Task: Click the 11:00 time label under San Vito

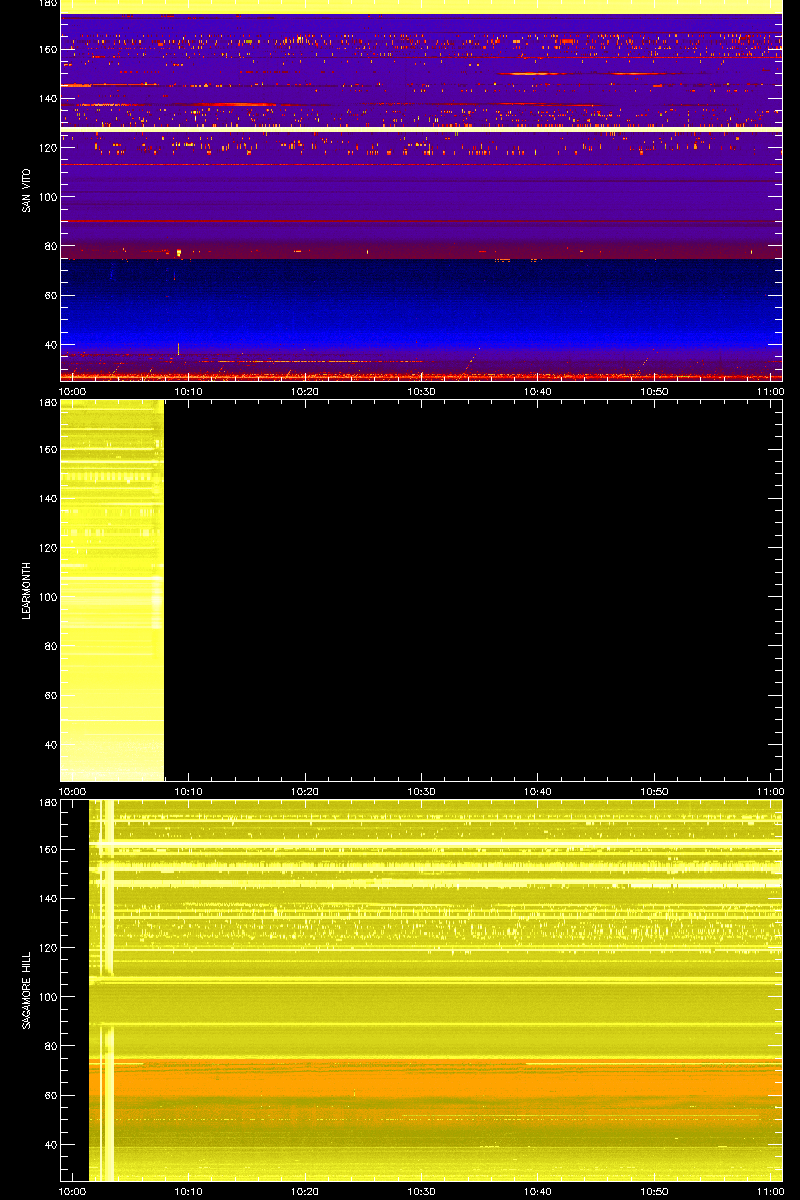Action: tap(770, 392)
